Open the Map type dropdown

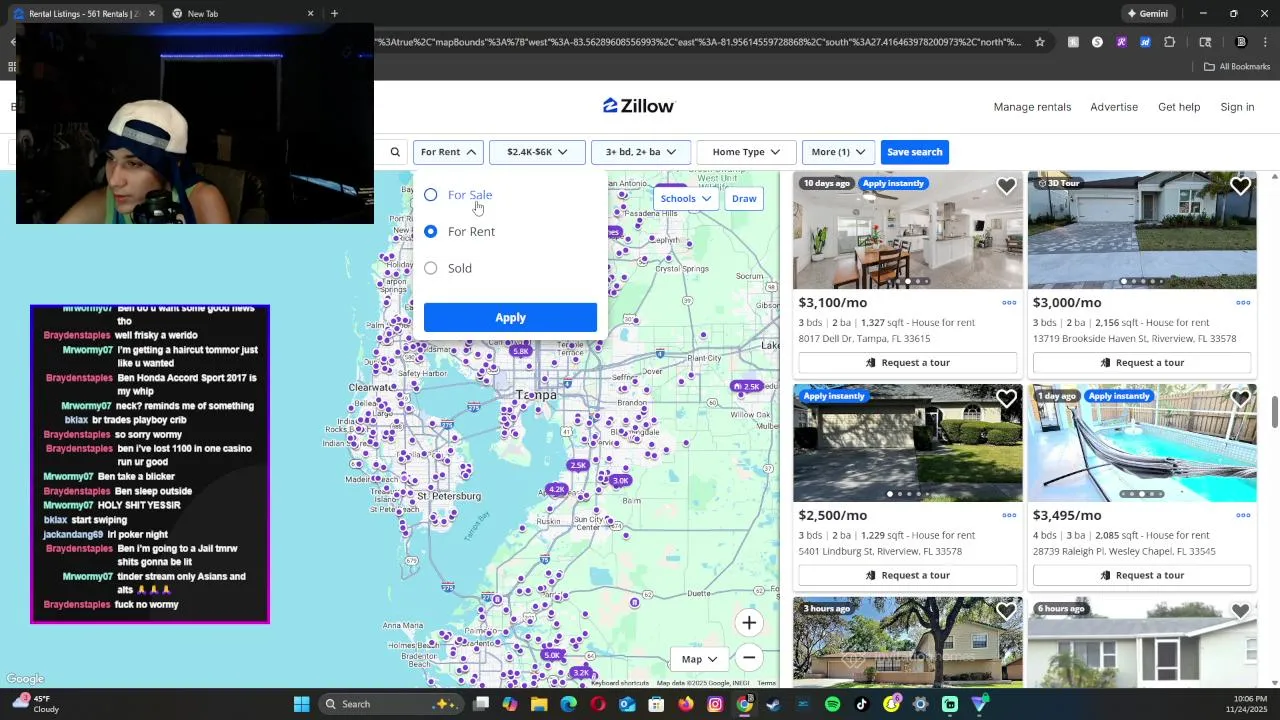coord(700,659)
